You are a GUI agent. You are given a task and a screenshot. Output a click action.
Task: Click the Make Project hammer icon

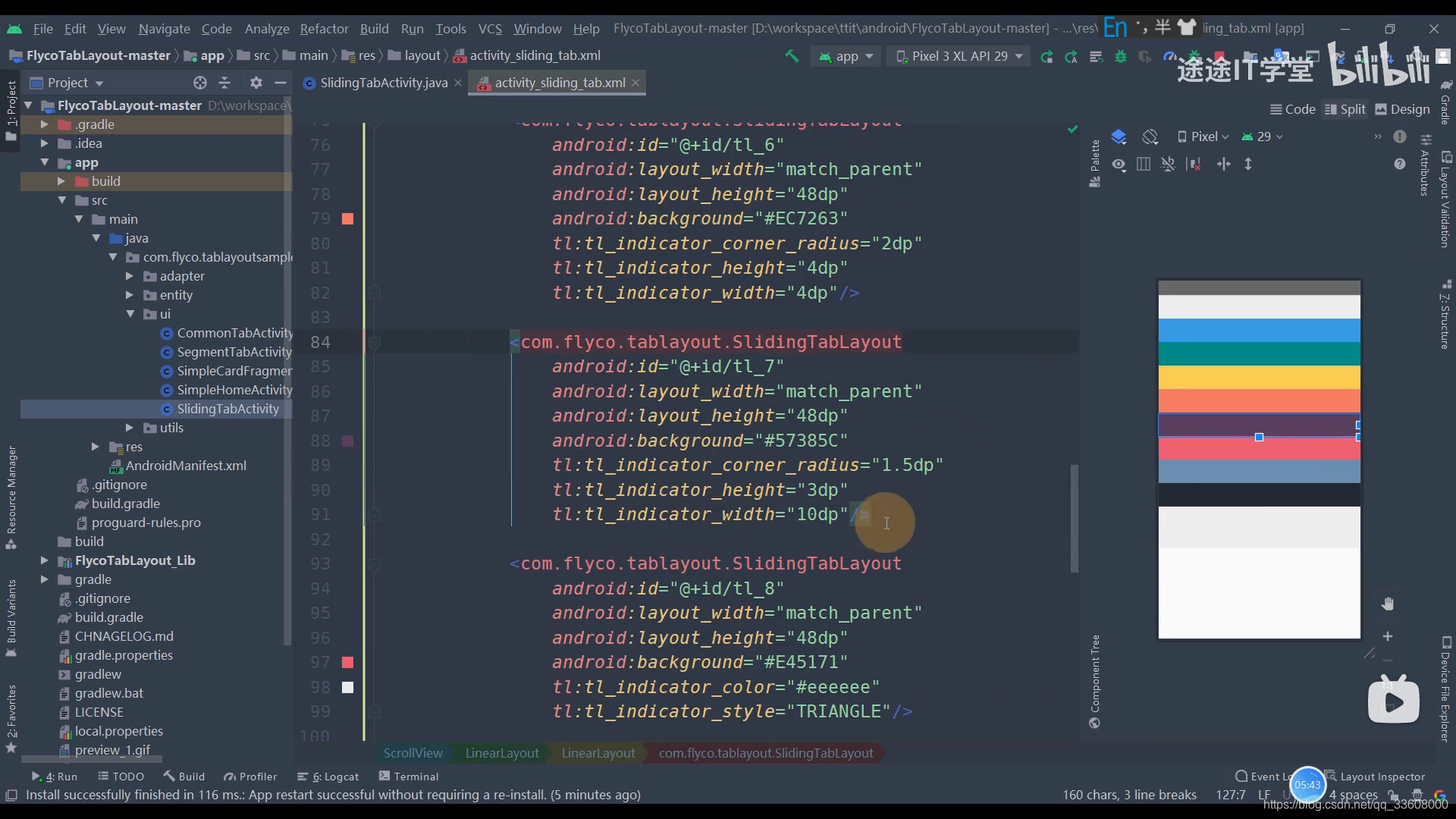click(x=792, y=56)
